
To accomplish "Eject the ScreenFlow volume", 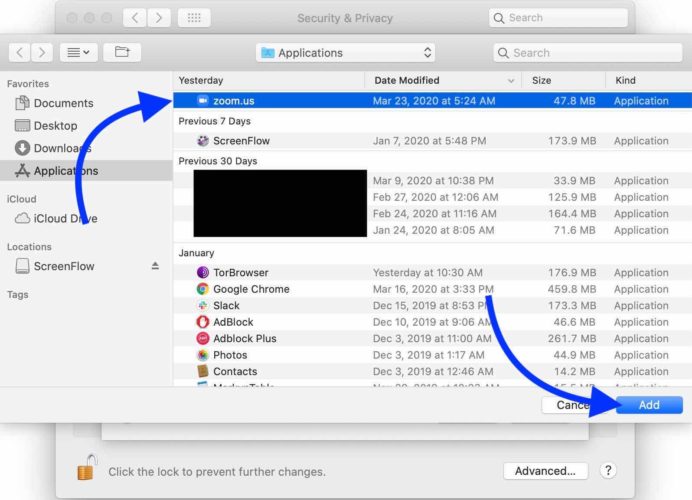I will (155, 266).
